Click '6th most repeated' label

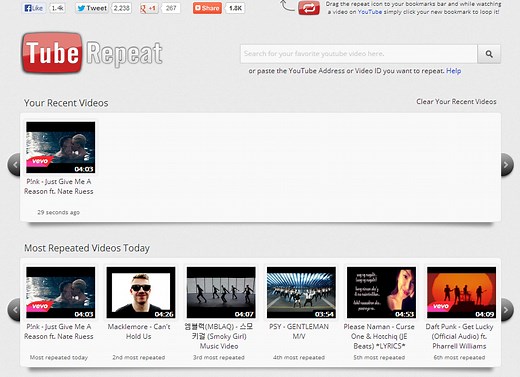click(459, 357)
